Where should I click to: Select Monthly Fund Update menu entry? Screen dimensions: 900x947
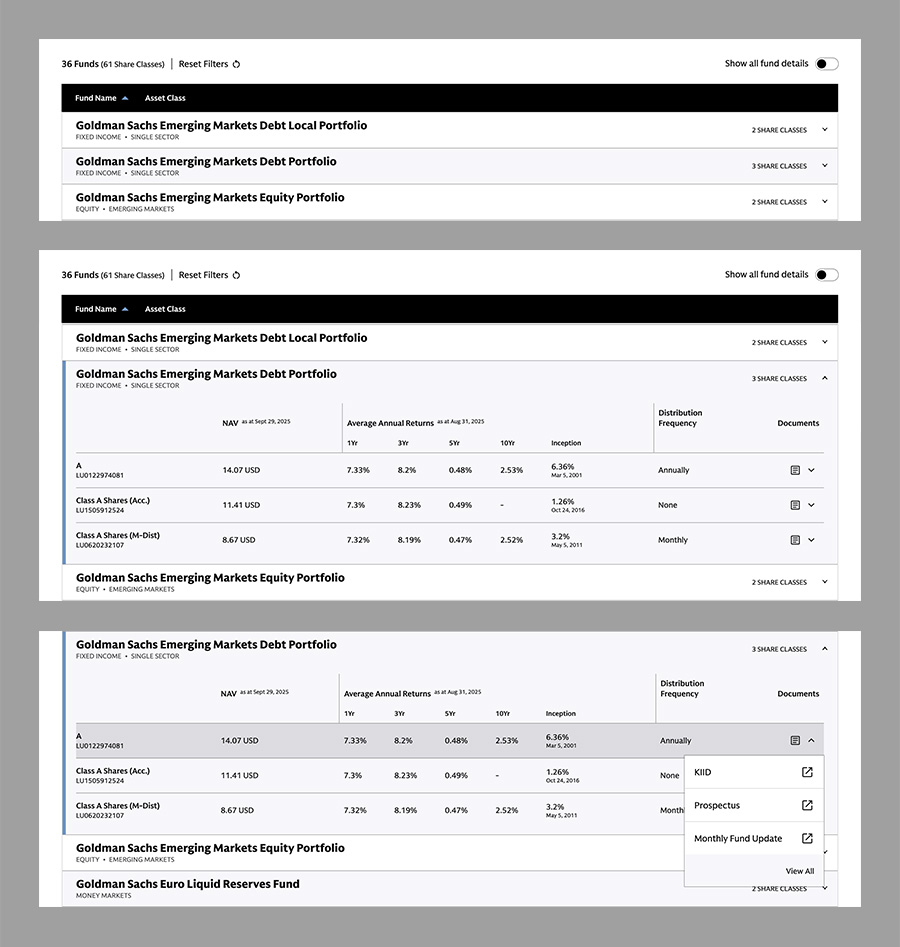(738, 839)
